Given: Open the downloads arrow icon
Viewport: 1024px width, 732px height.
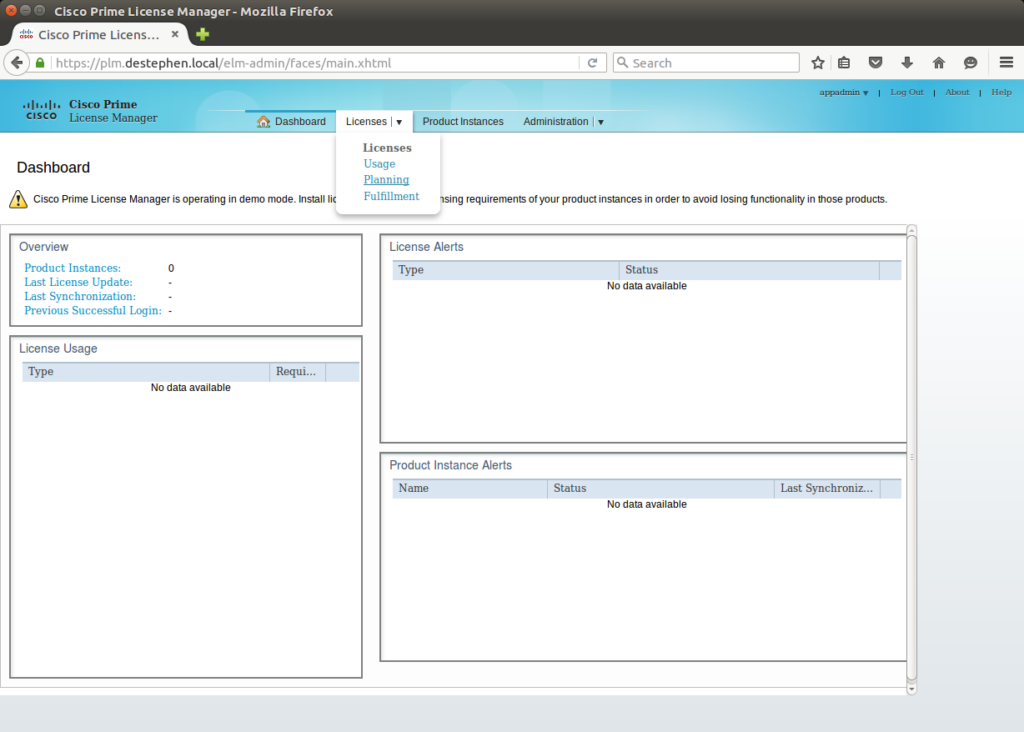Looking at the screenshot, I should tap(907, 63).
